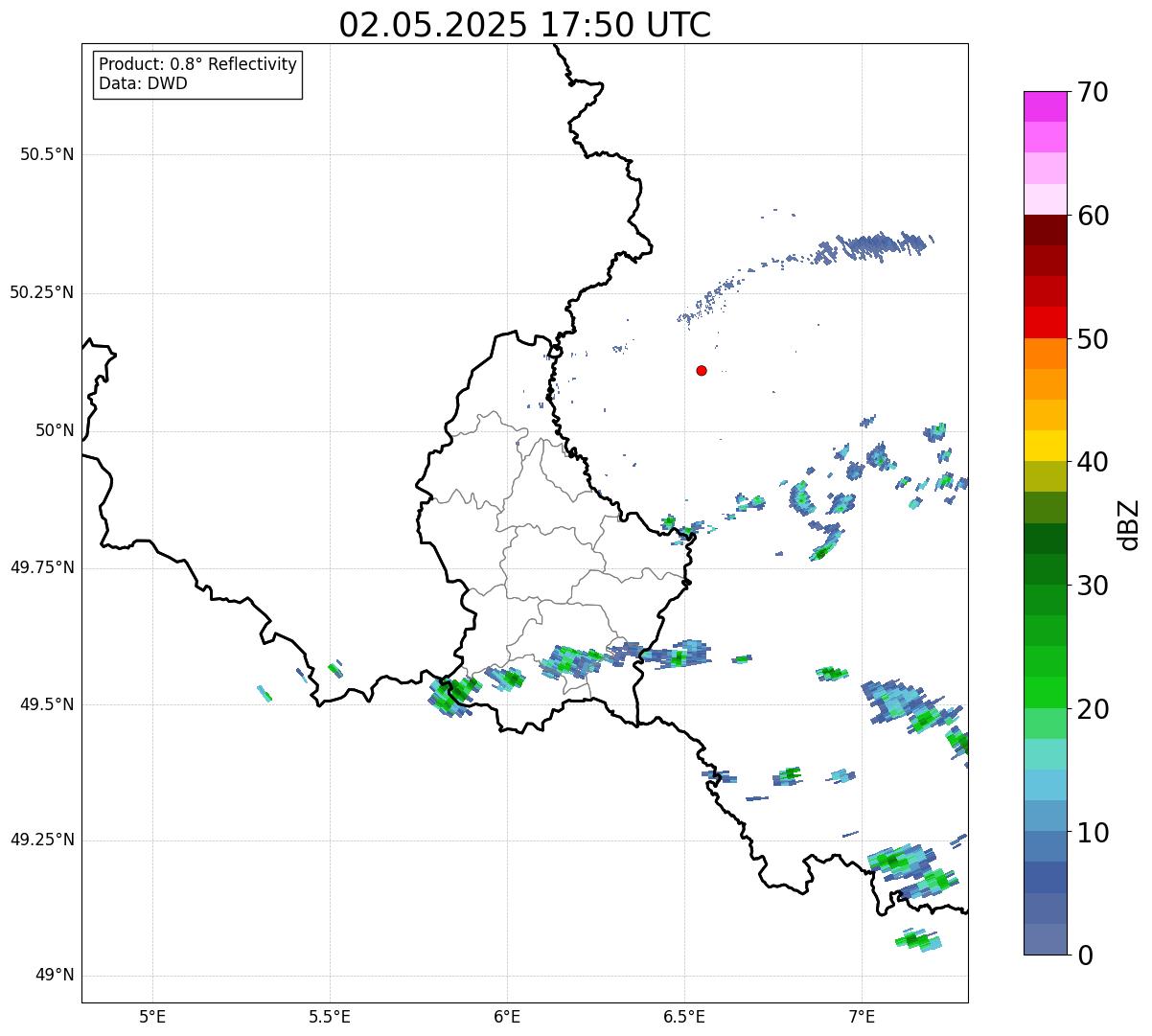Image resolution: width=1152 pixels, height=1036 pixels.
Task: Click the olive colorbar swatch just below 40
Action: [1045, 476]
